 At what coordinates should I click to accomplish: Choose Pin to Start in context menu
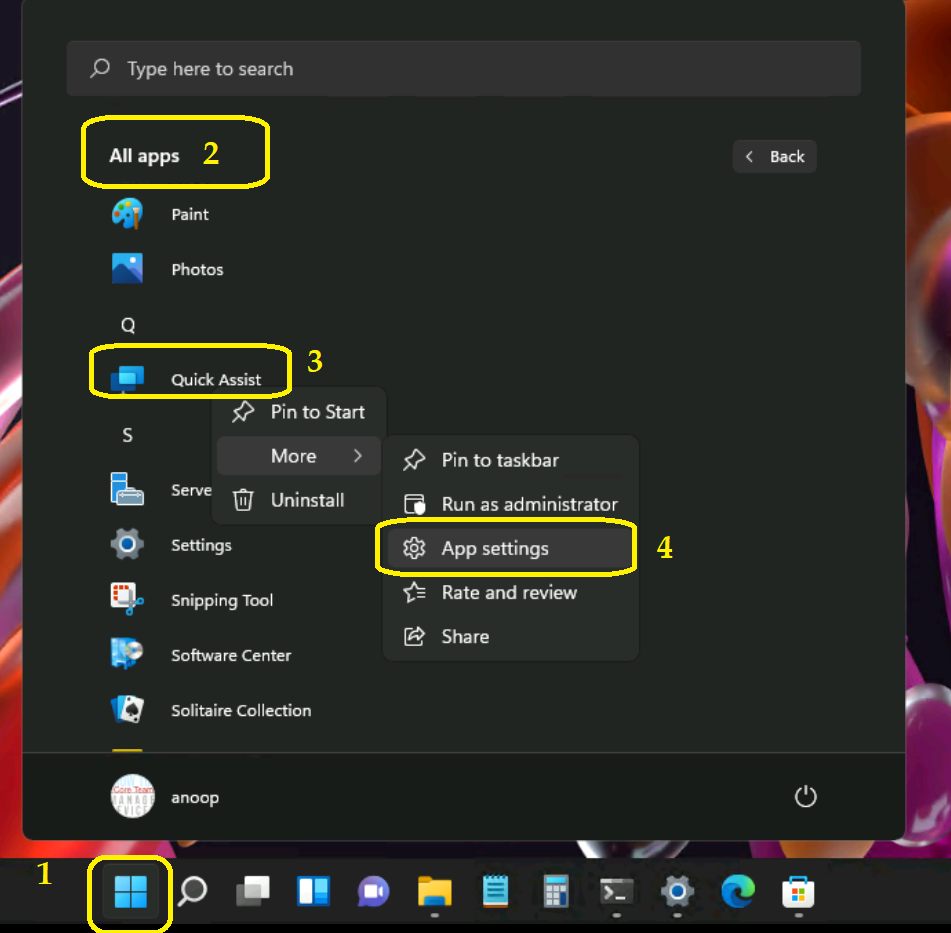tap(299, 412)
